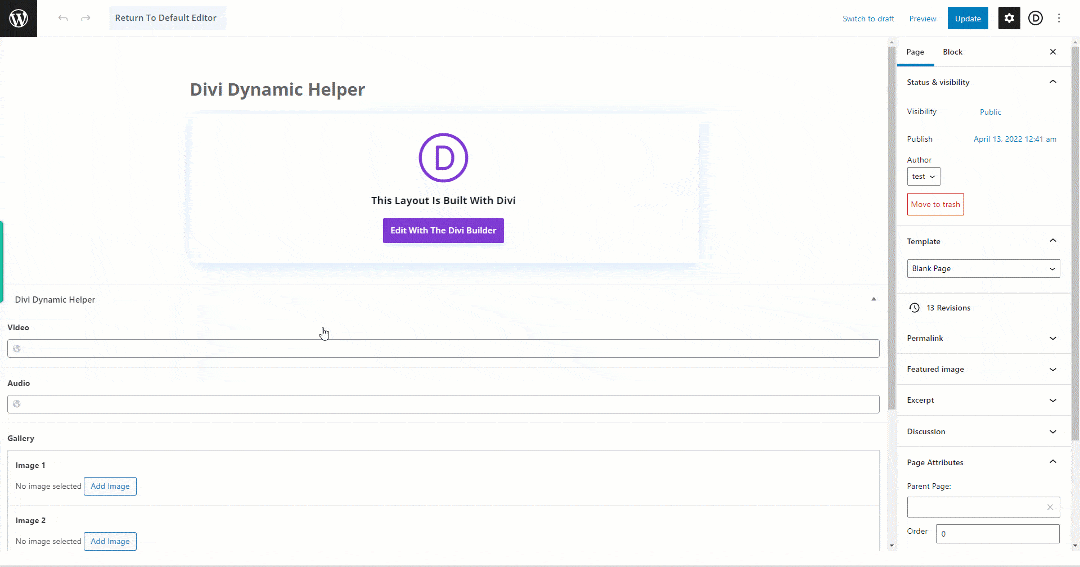Click the Order number field

point(998,534)
